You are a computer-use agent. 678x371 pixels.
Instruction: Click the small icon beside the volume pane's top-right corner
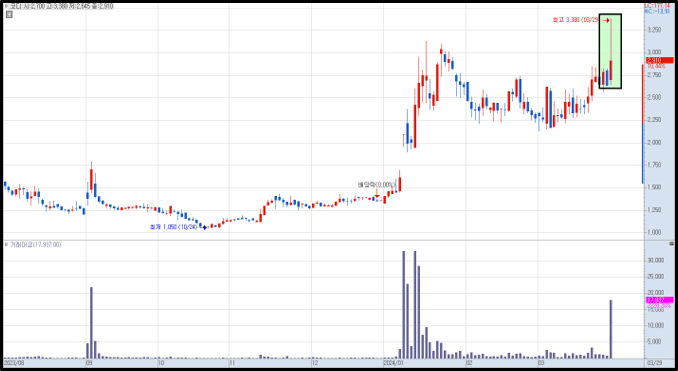coord(671,244)
